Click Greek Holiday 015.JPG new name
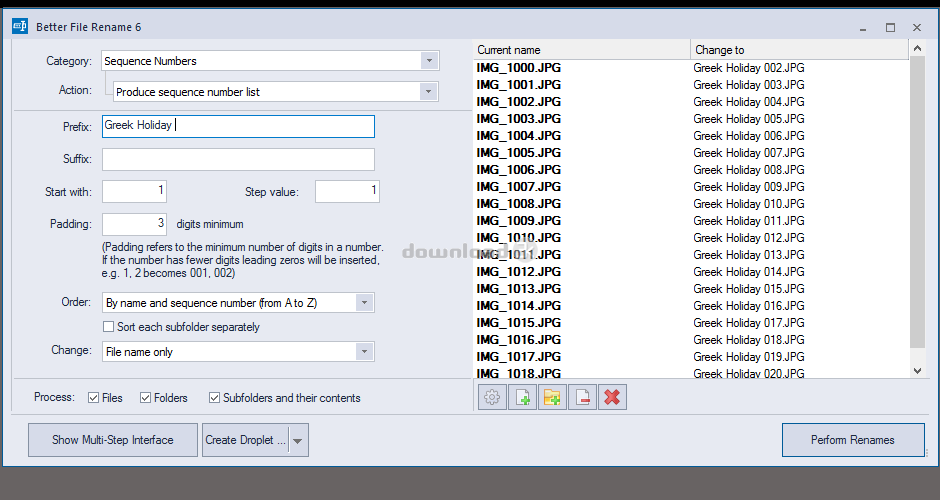Viewport: 940px width, 500px height. point(749,288)
